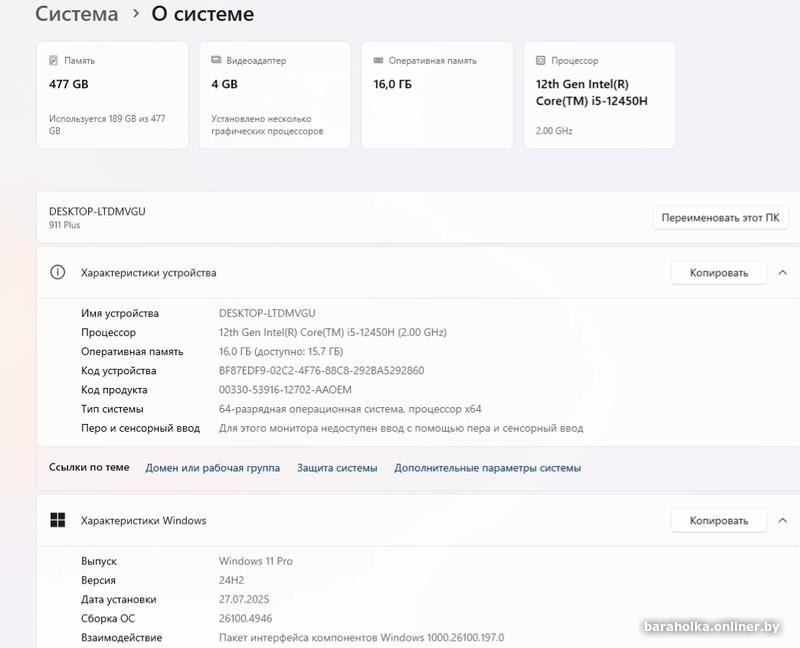Click Переименовать этот ПК button
Image resolution: width=800 pixels, height=648 pixels.
point(720,218)
